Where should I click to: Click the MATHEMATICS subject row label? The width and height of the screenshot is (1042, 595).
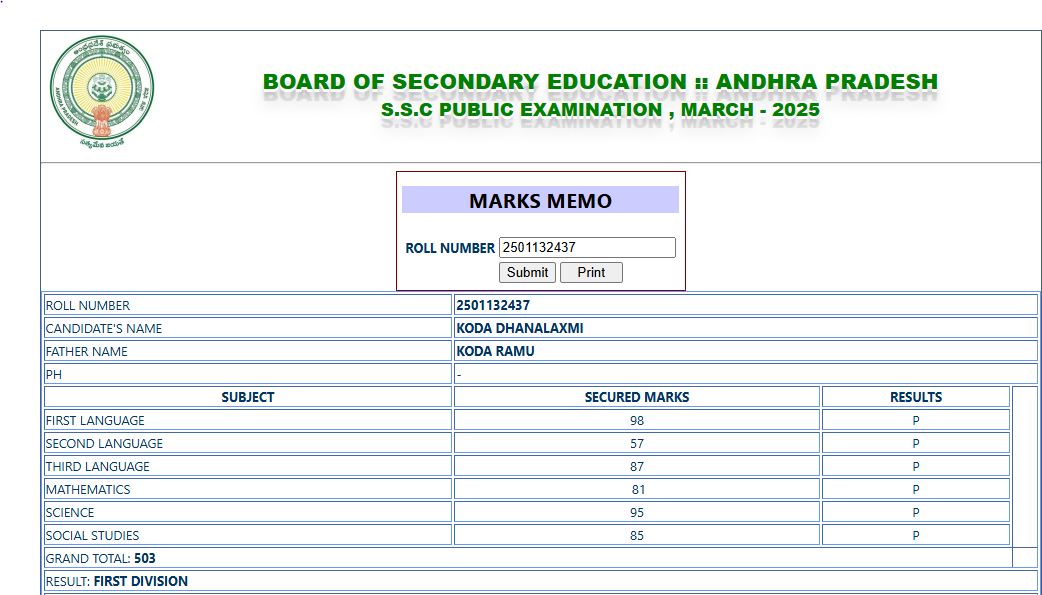coord(88,489)
